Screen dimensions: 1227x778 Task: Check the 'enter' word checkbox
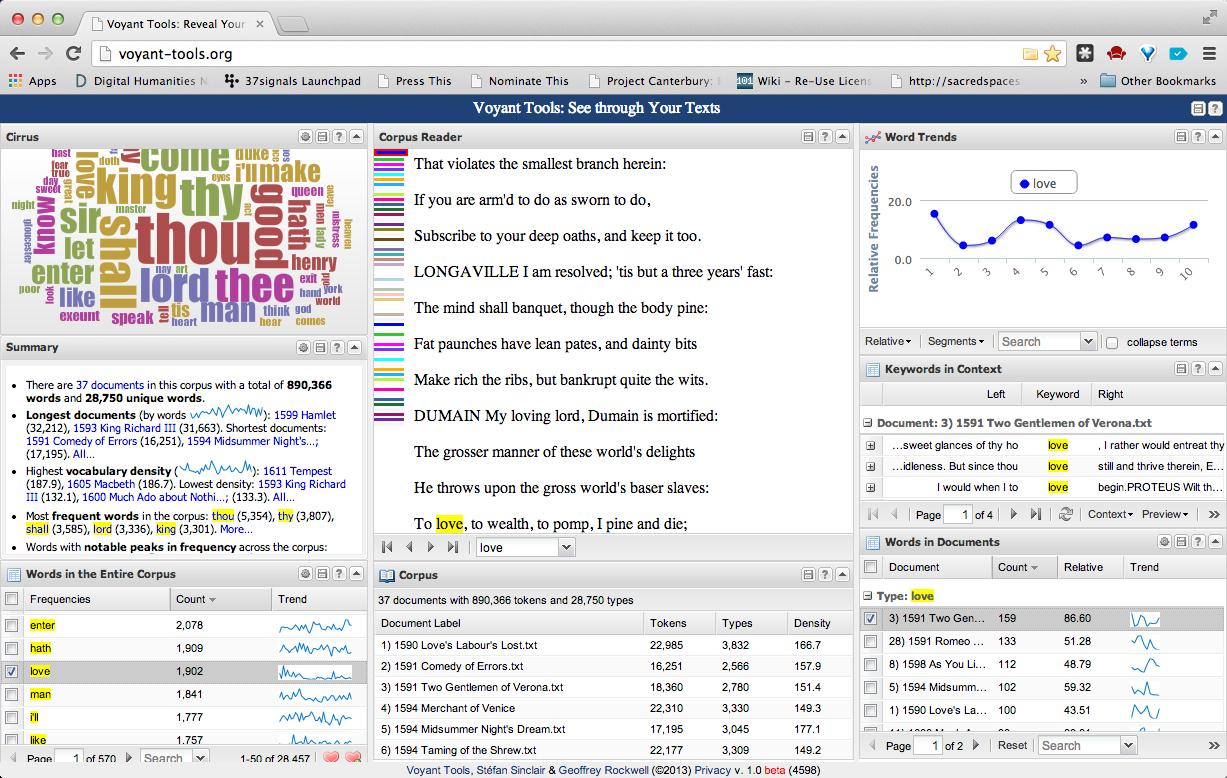(12, 625)
